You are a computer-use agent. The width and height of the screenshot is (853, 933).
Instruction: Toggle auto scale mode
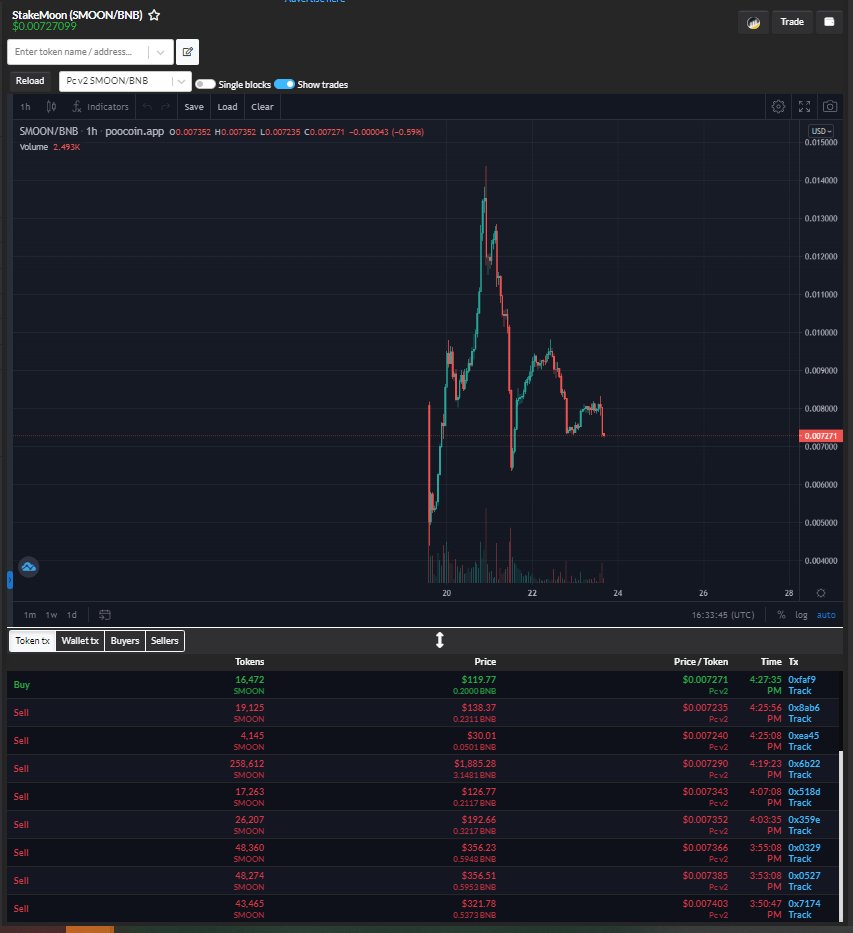click(x=826, y=615)
